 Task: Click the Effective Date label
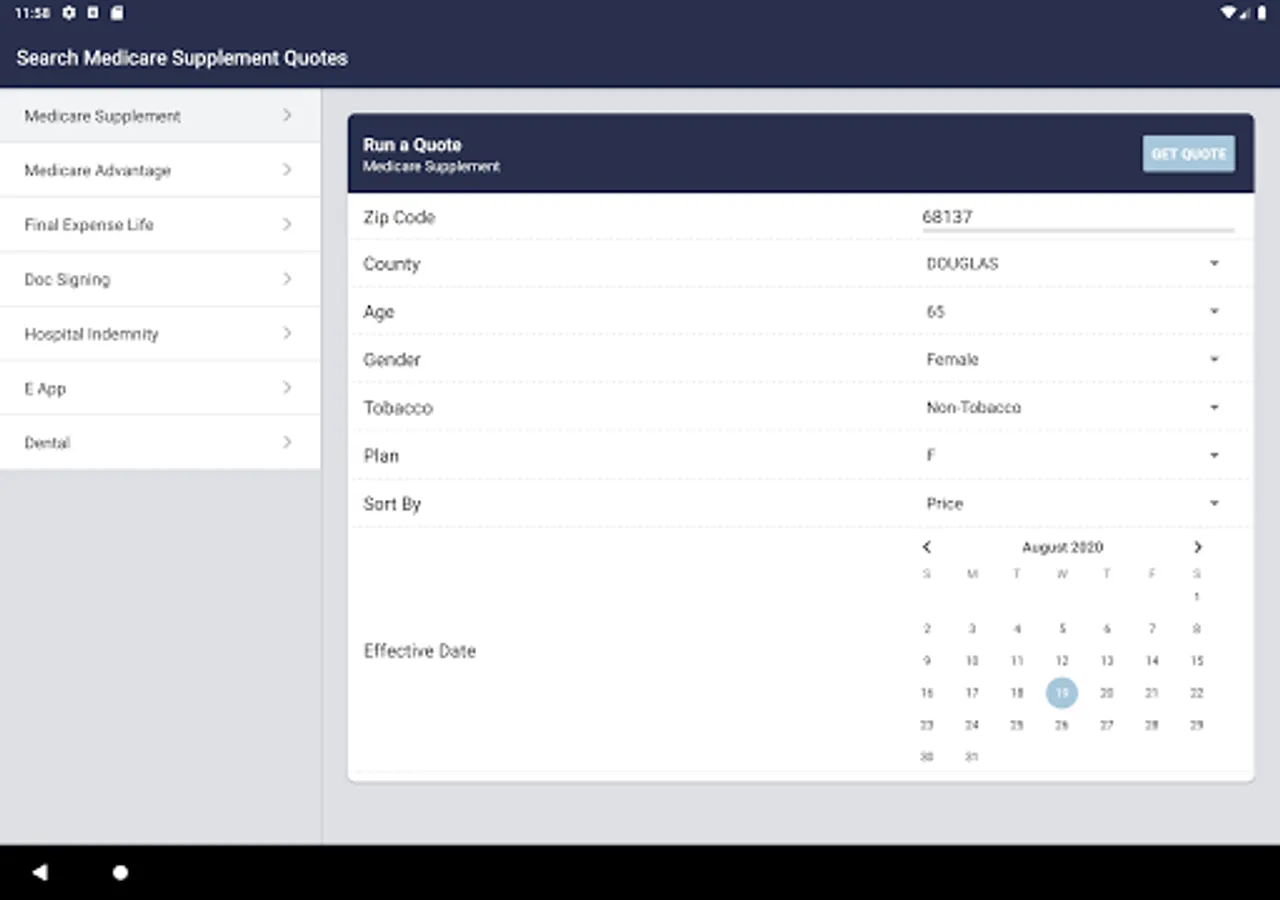[x=420, y=651]
